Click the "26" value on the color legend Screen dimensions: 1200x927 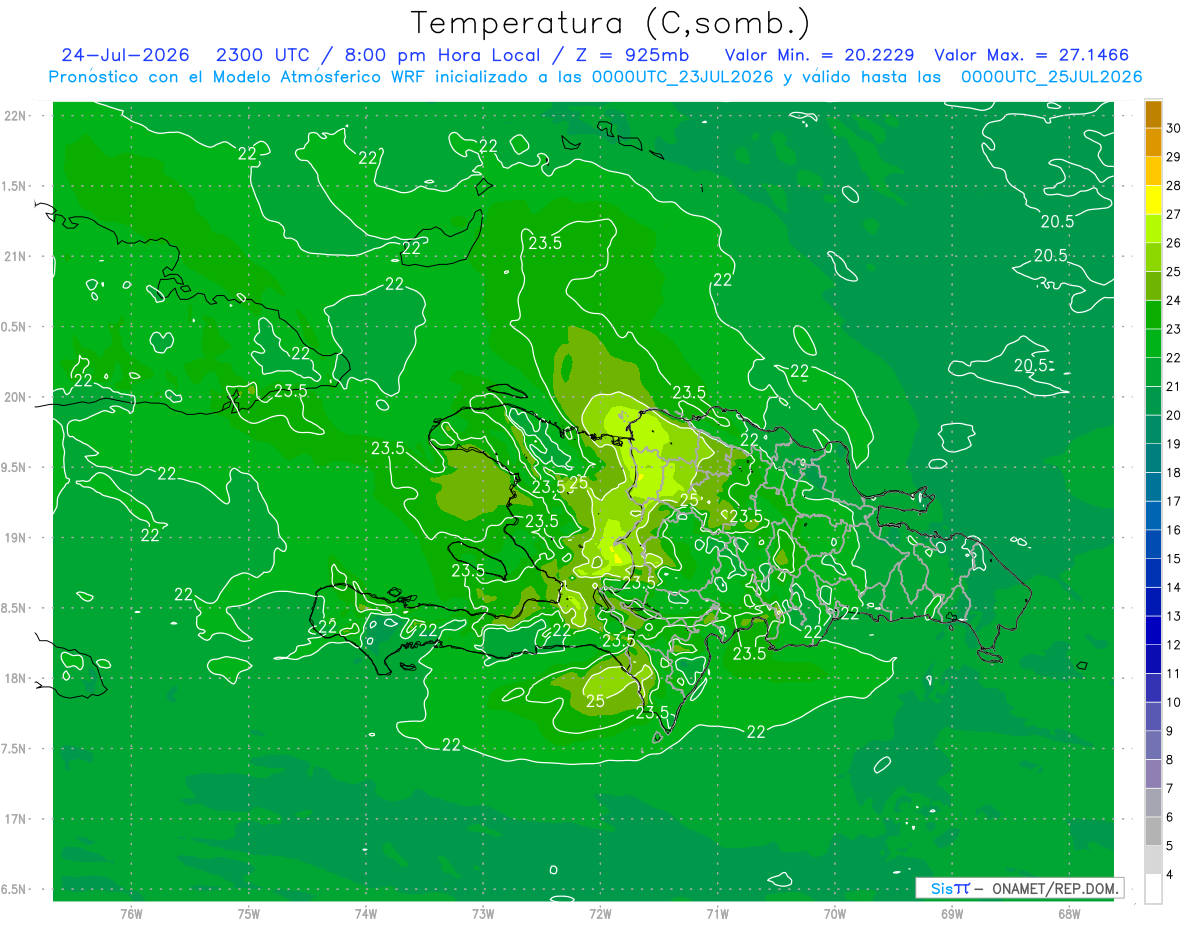[x=1173, y=243]
